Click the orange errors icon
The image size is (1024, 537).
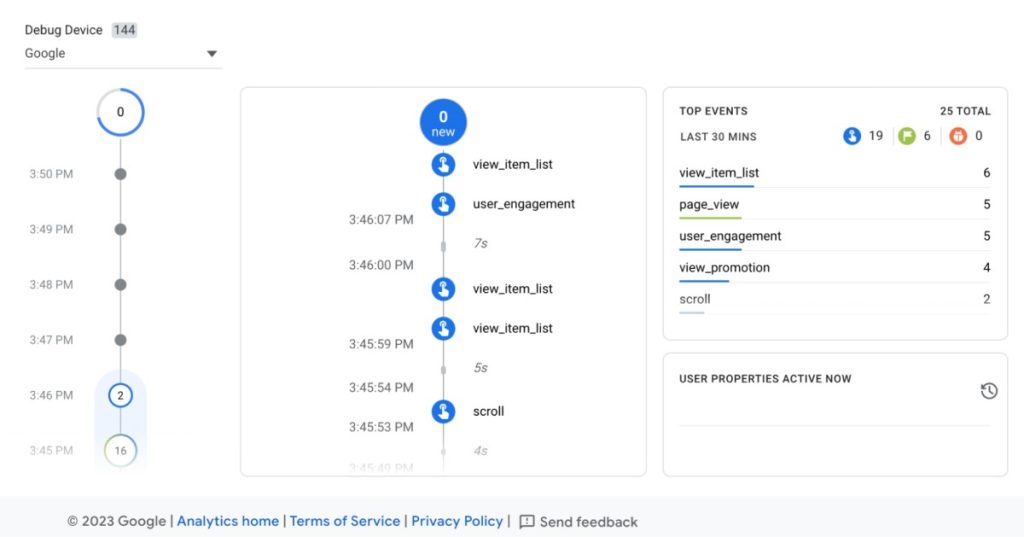pyautogui.click(x=958, y=136)
